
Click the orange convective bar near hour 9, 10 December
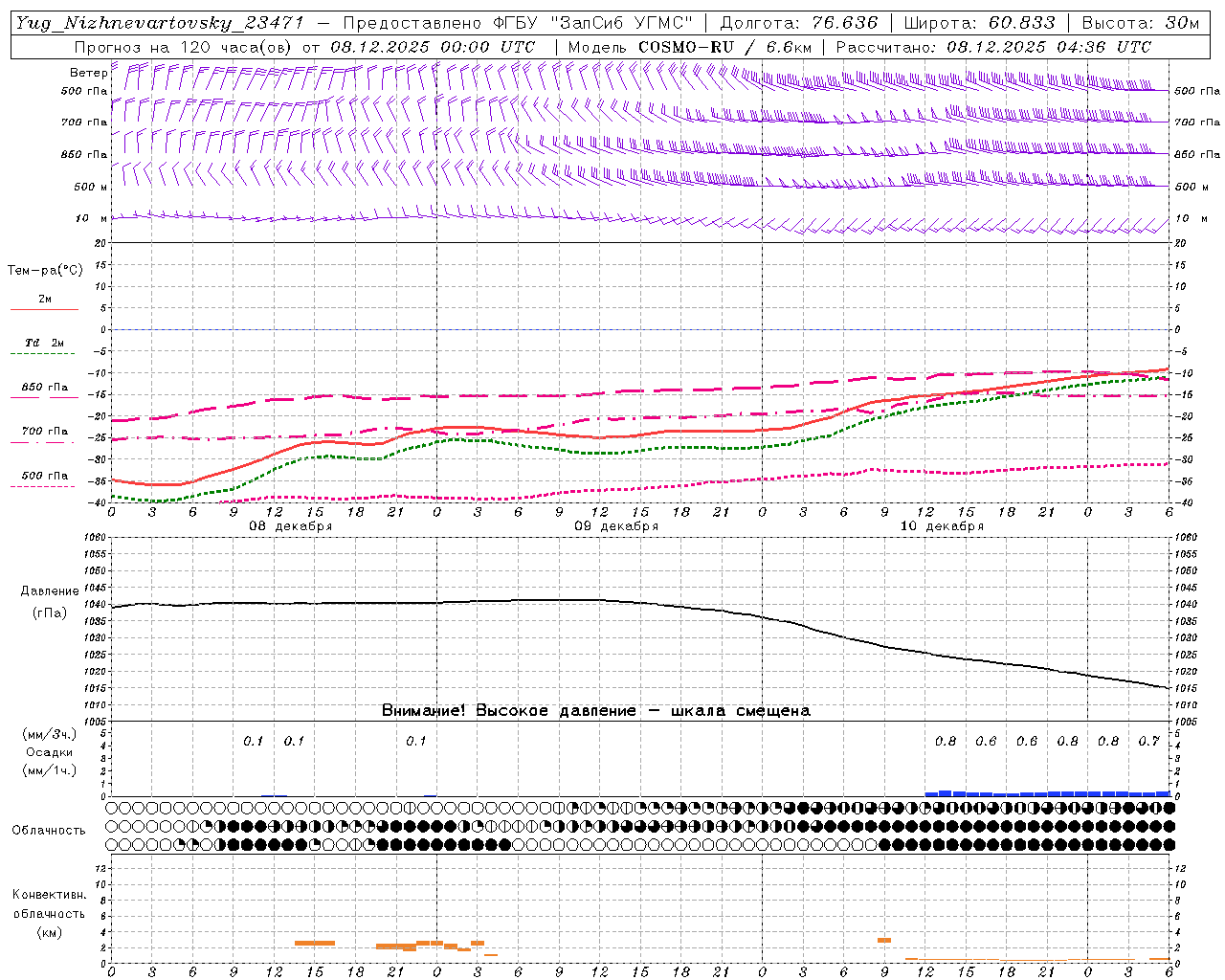884,941
